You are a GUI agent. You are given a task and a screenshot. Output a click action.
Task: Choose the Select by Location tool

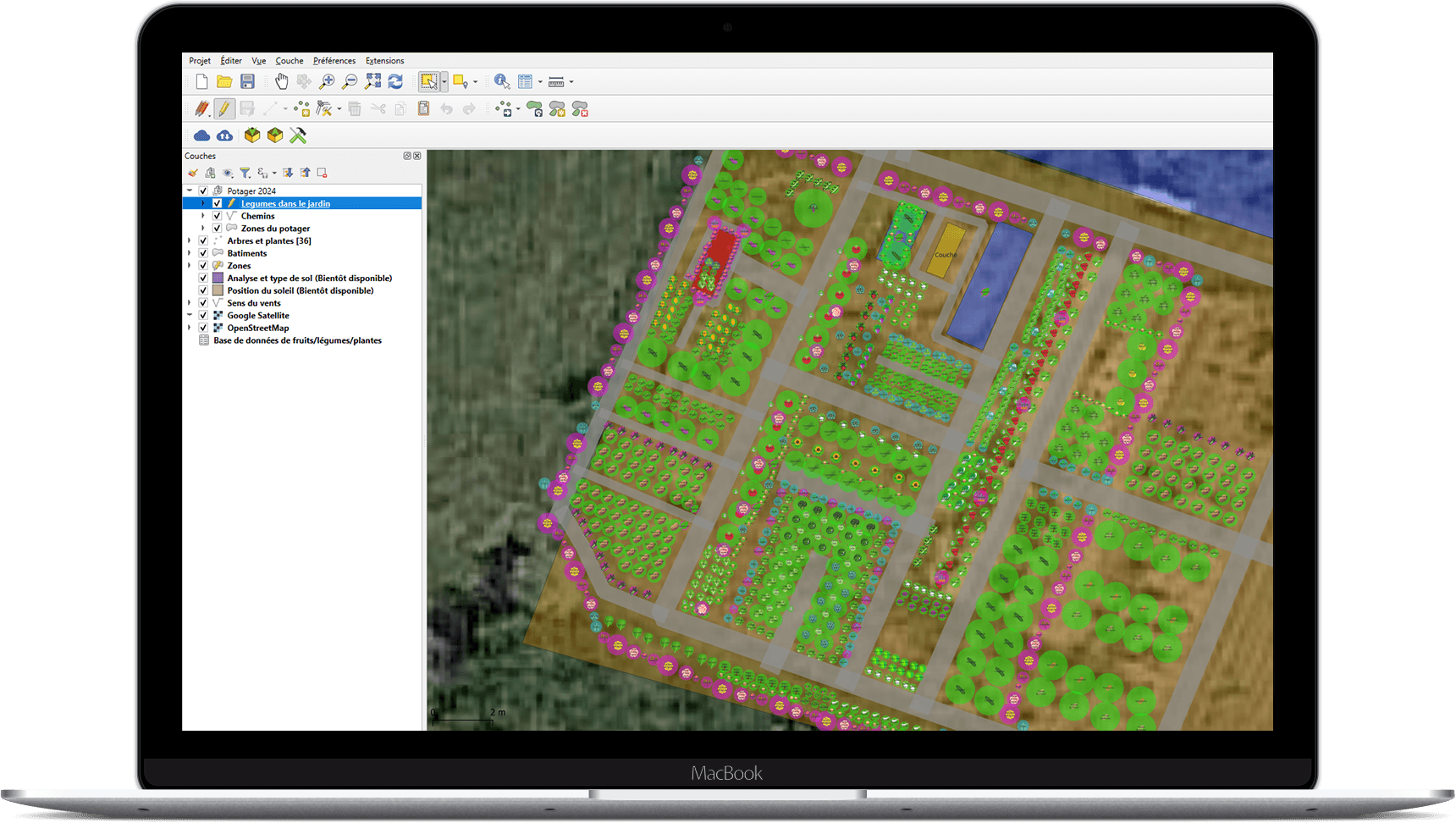pos(461,82)
